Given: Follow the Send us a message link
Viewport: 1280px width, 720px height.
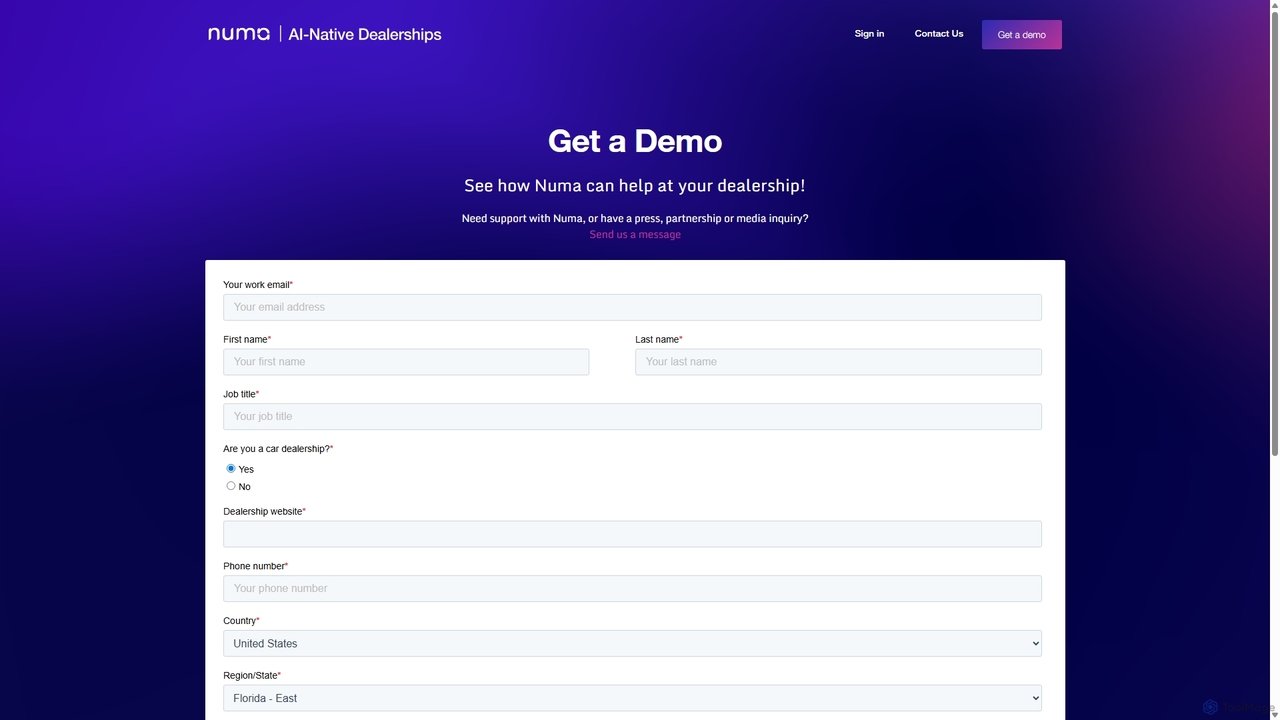Looking at the screenshot, I should [635, 234].
